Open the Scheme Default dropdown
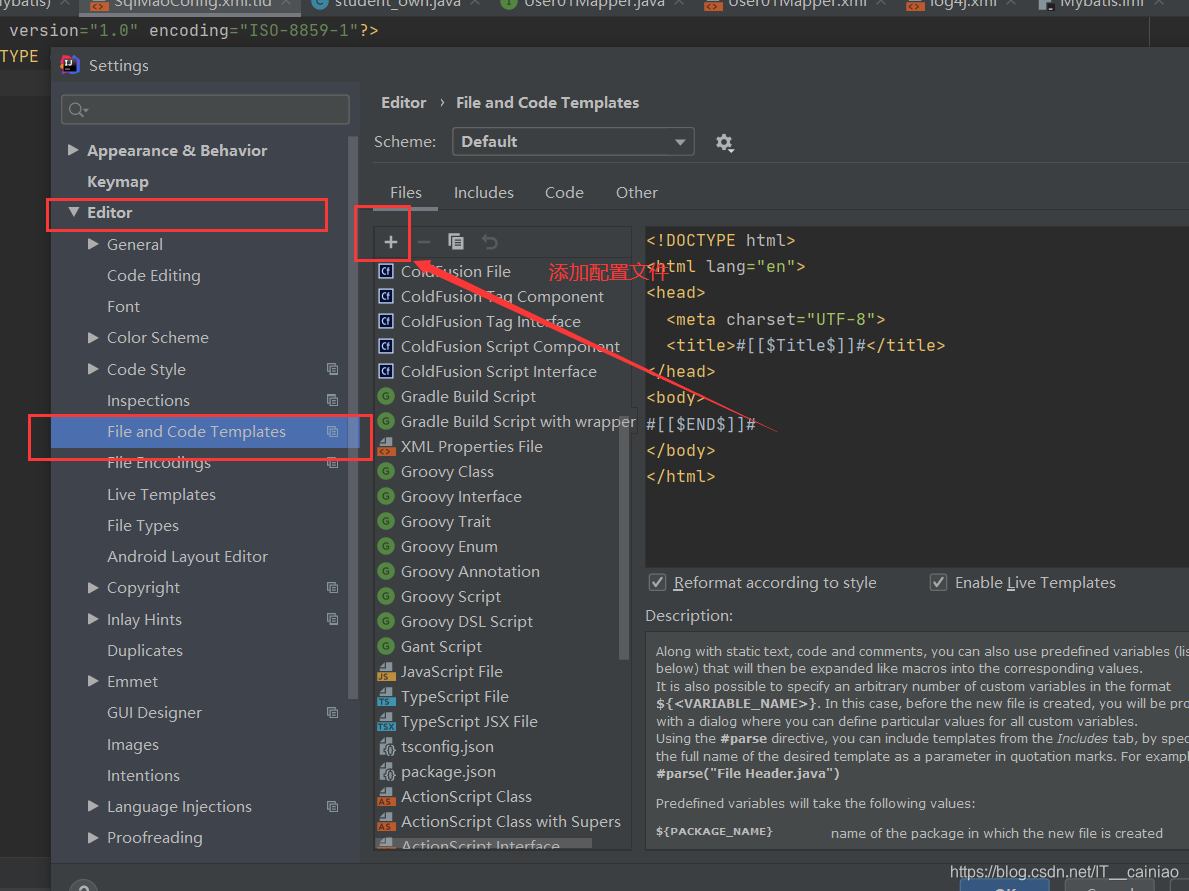Image resolution: width=1189 pixels, height=891 pixels. (573, 142)
